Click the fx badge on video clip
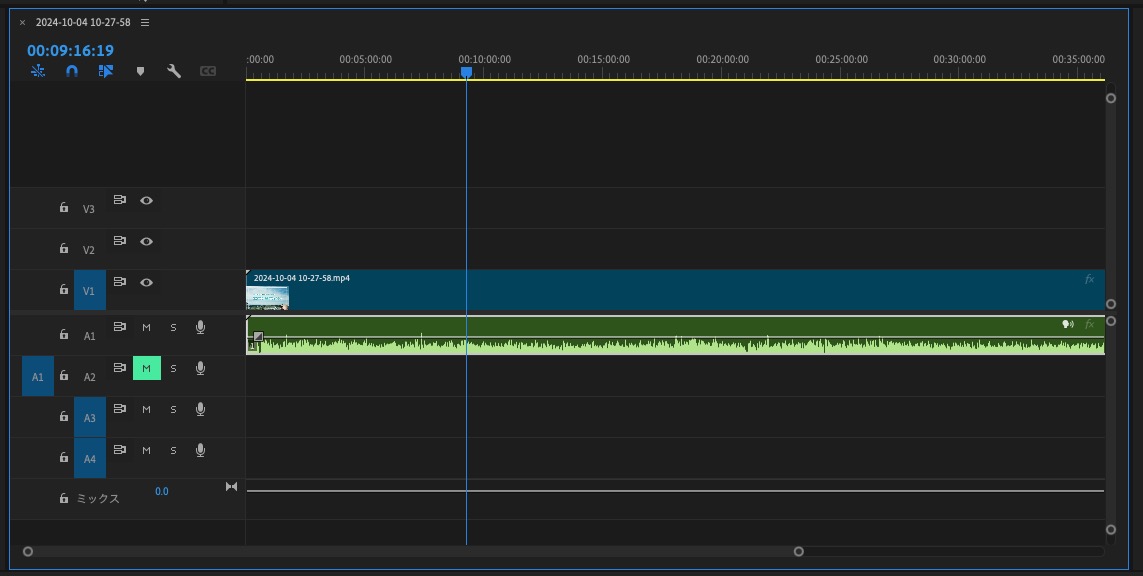 [x=1089, y=279]
